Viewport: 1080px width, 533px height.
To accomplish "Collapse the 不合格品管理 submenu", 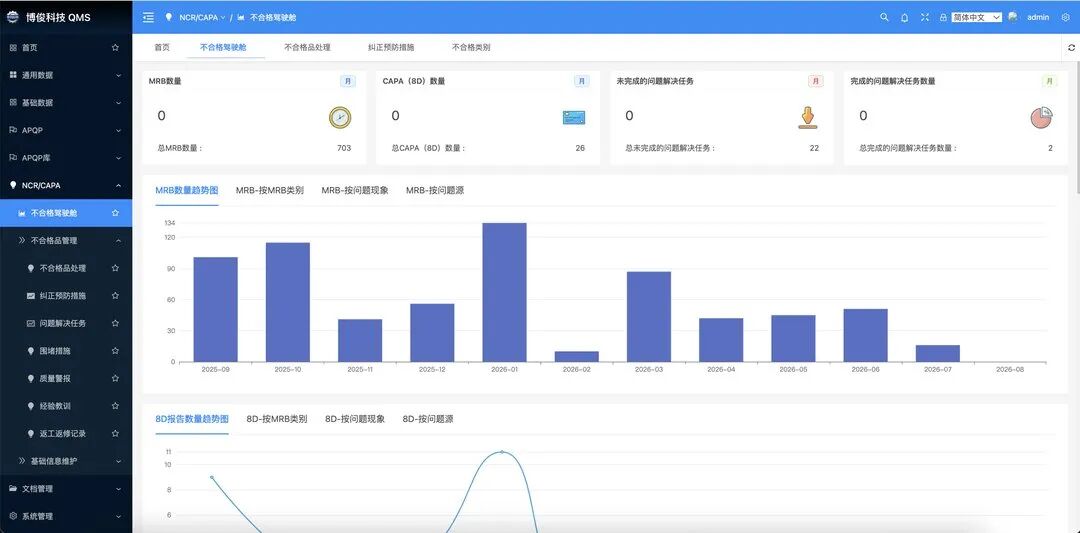I will pyautogui.click(x=66, y=240).
